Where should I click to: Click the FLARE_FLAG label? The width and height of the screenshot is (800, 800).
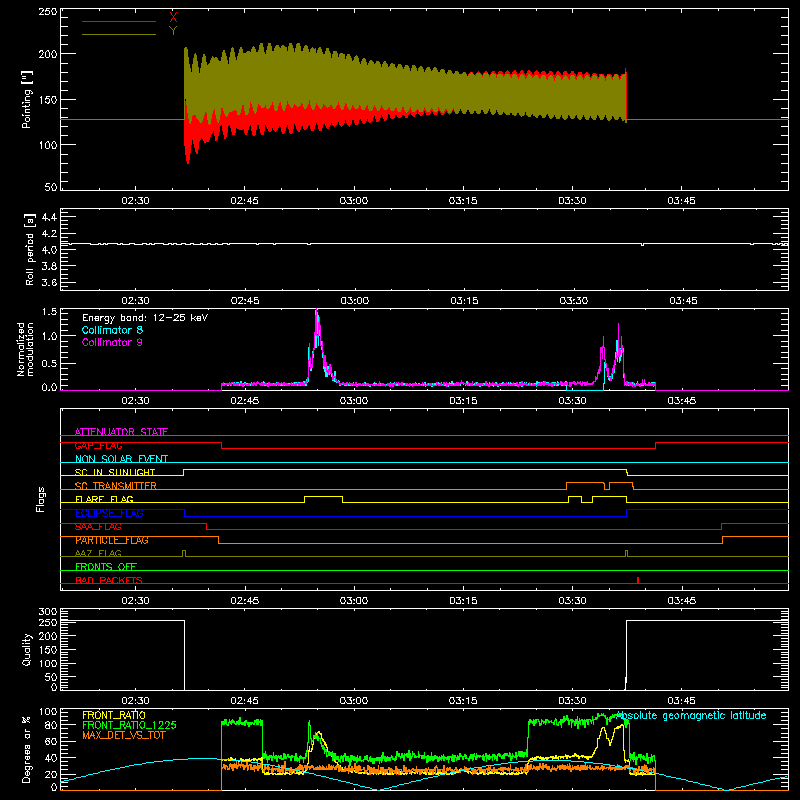pyautogui.click(x=104, y=499)
